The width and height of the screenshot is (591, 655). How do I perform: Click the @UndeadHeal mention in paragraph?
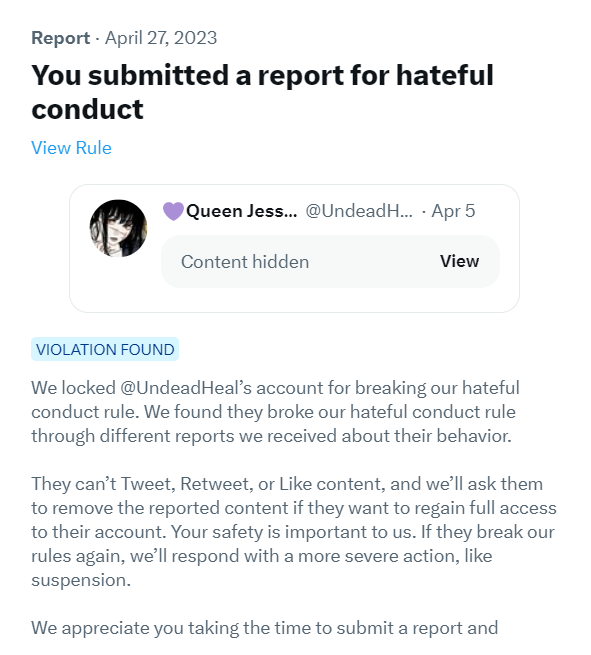(186, 388)
